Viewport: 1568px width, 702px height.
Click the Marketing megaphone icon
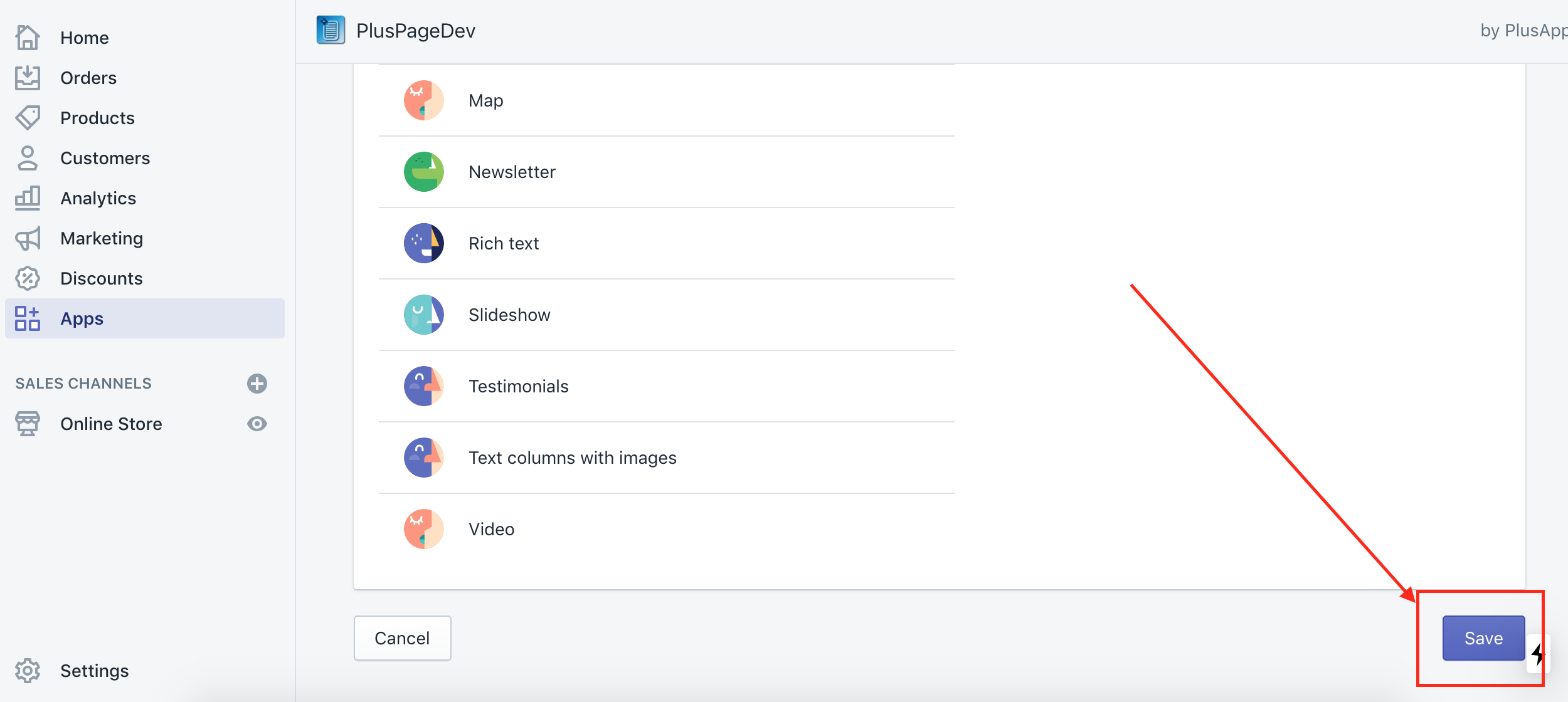coord(28,238)
